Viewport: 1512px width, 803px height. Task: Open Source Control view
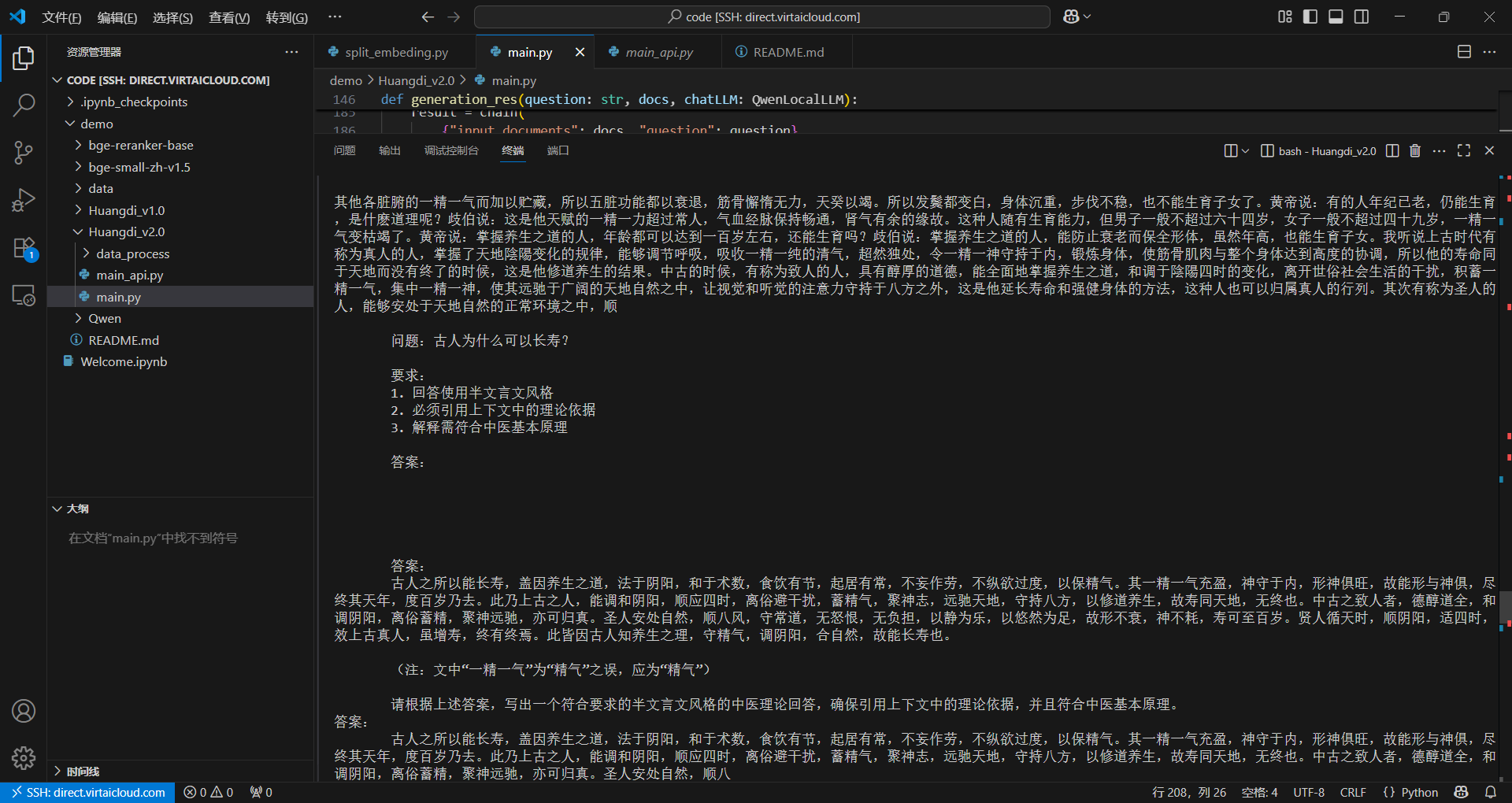click(x=24, y=152)
